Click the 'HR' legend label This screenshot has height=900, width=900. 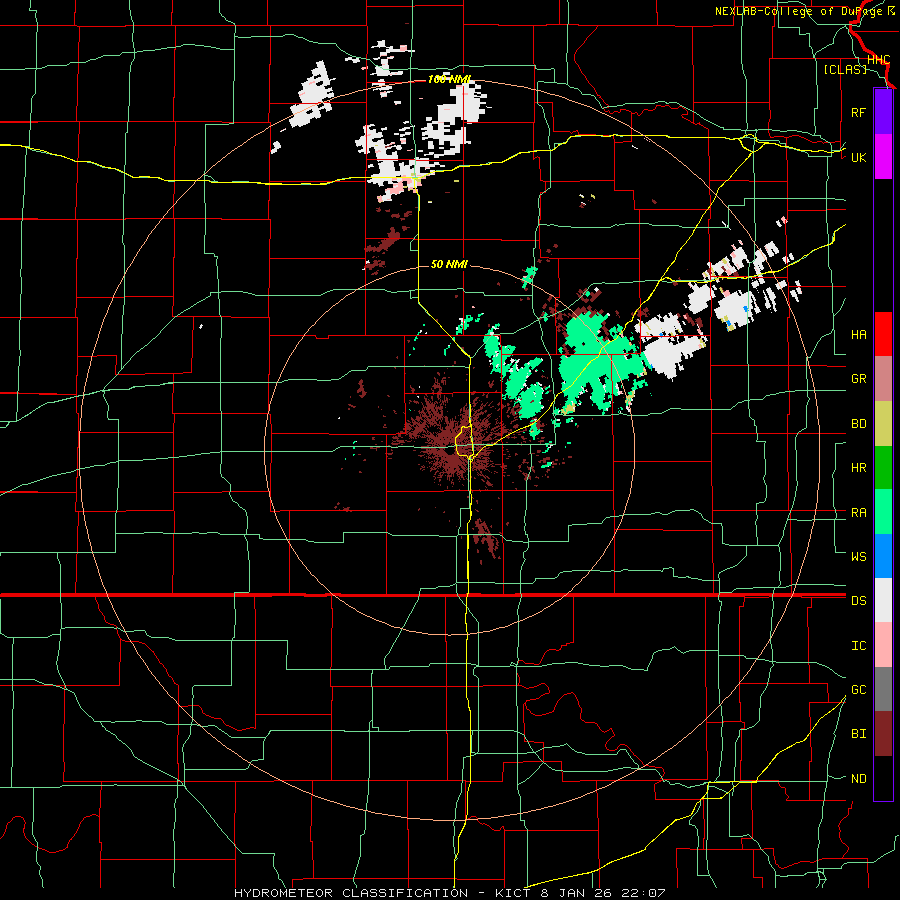[x=858, y=468]
